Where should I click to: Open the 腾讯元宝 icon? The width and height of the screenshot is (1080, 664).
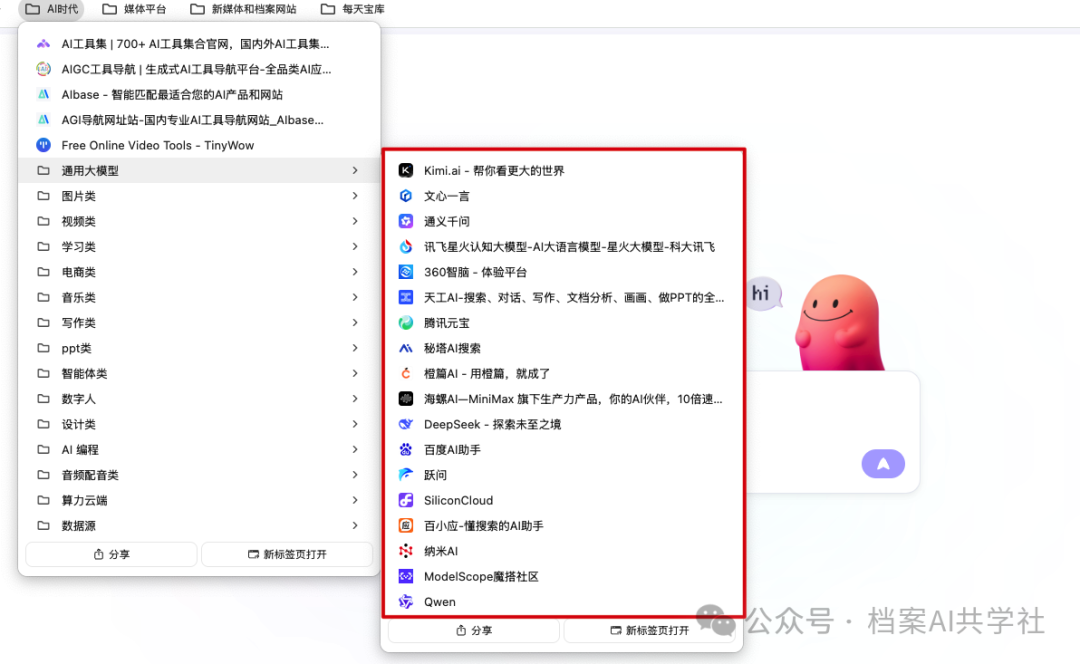click(x=406, y=323)
